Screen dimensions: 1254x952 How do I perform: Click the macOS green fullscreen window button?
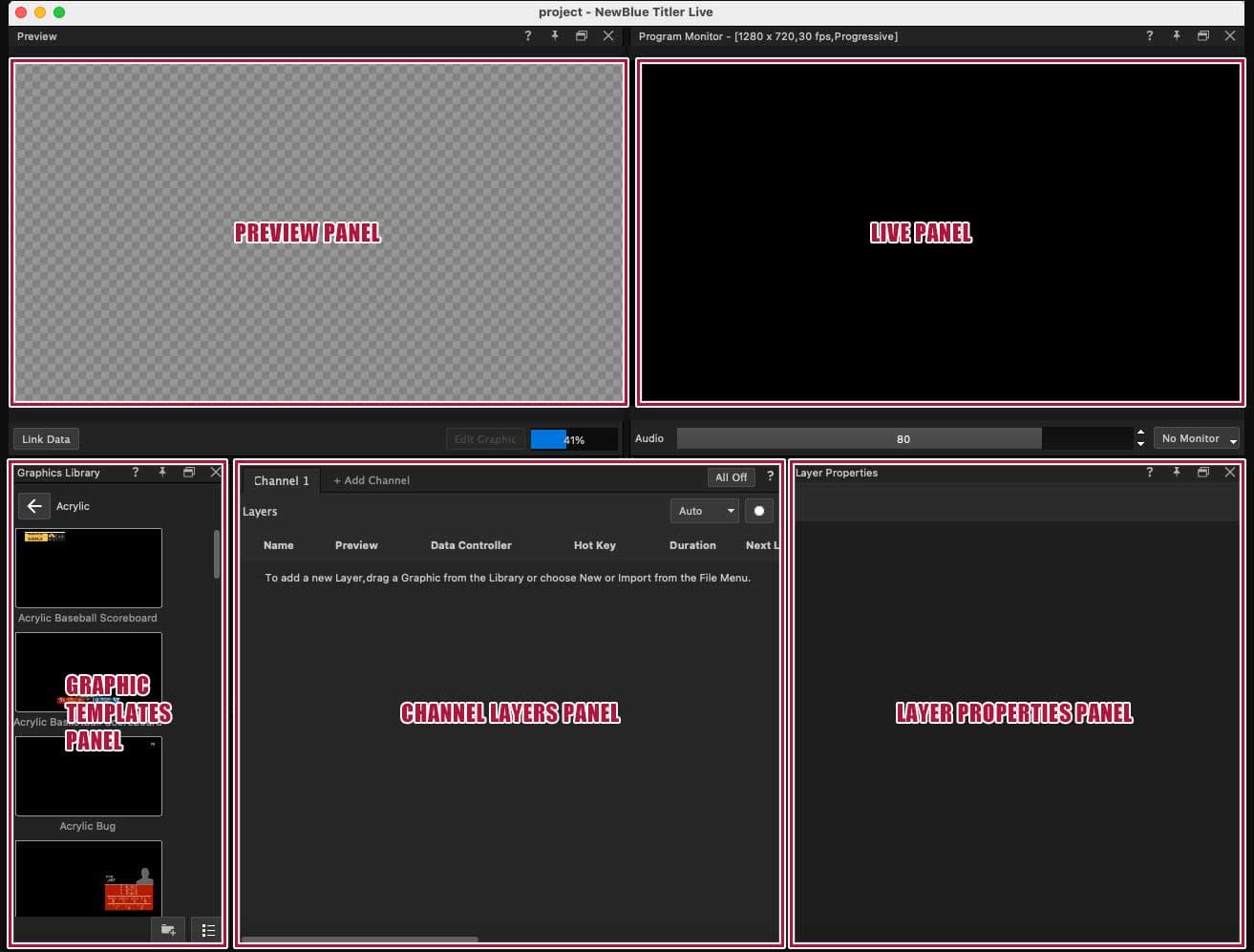pos(59,12)
